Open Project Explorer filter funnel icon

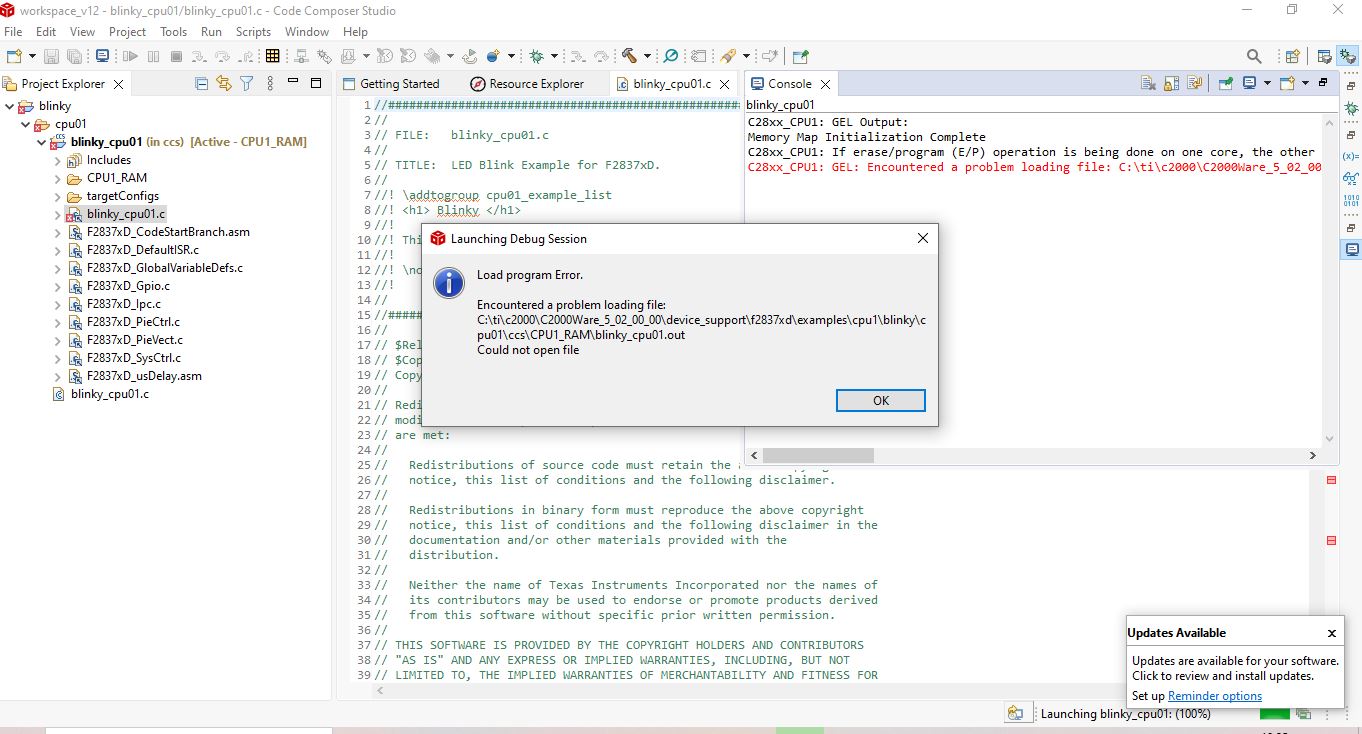click(x=246, y=84)
